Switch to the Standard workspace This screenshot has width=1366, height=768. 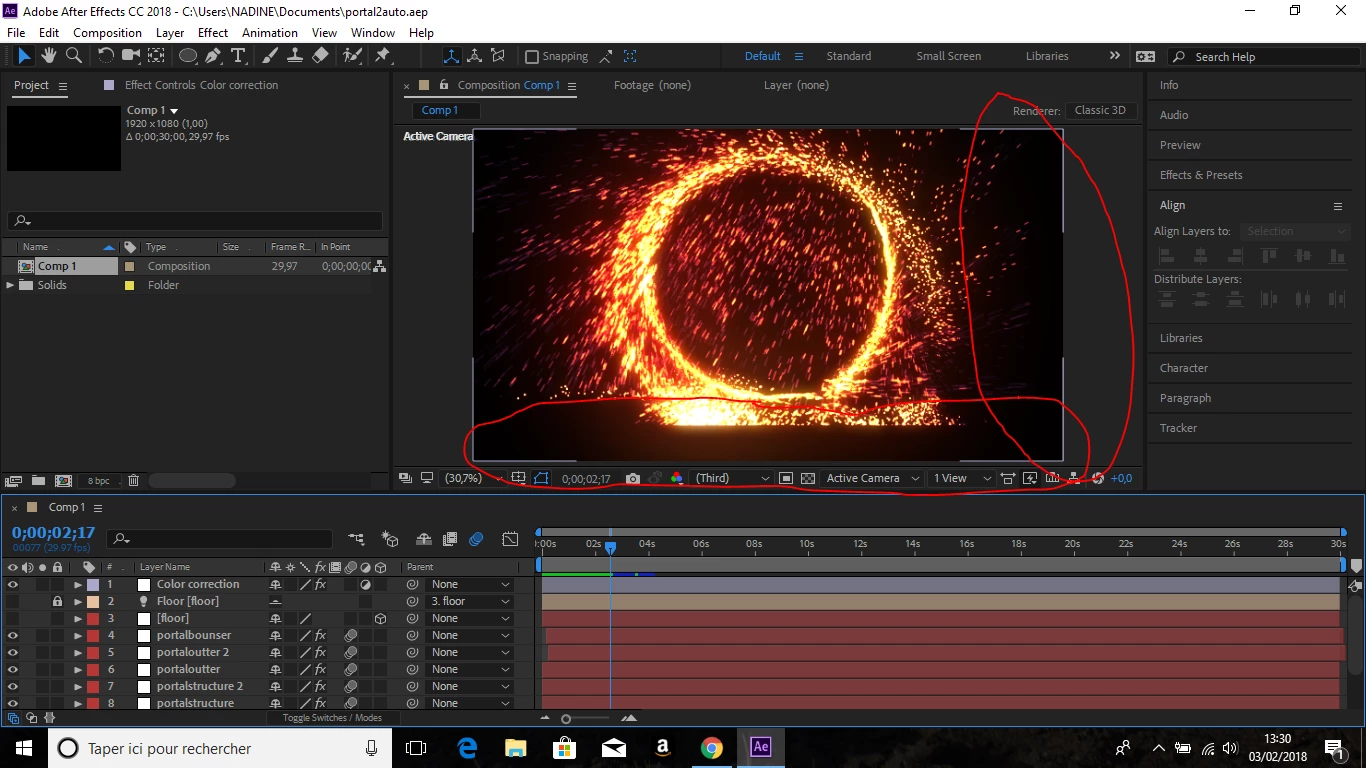click(x=848, y=56)
